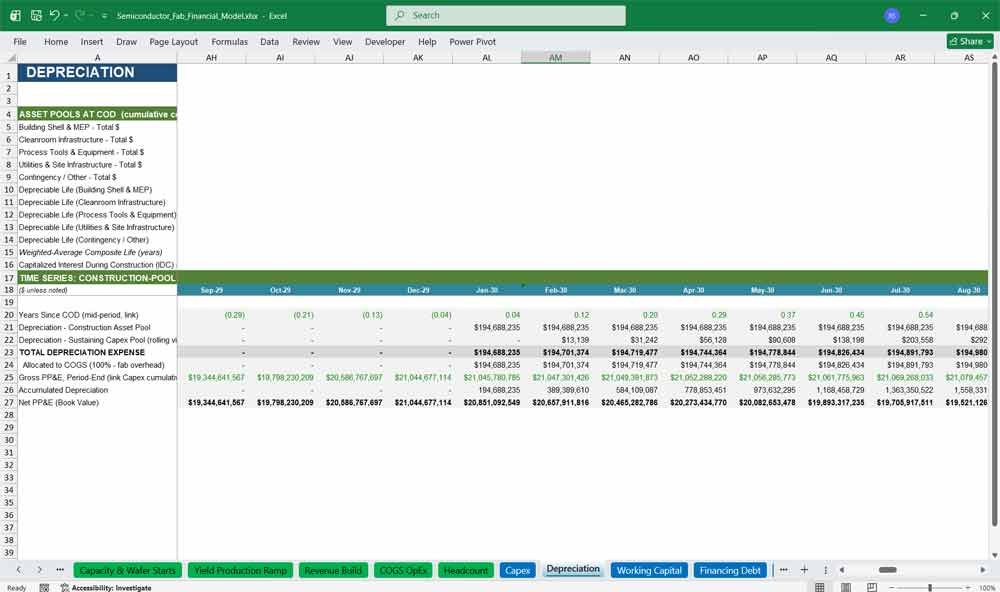The height and width of the screenshot is (592, 1000).
Task: Open the Power Pivot ribbon tab
Action: [x=473, y=41]
